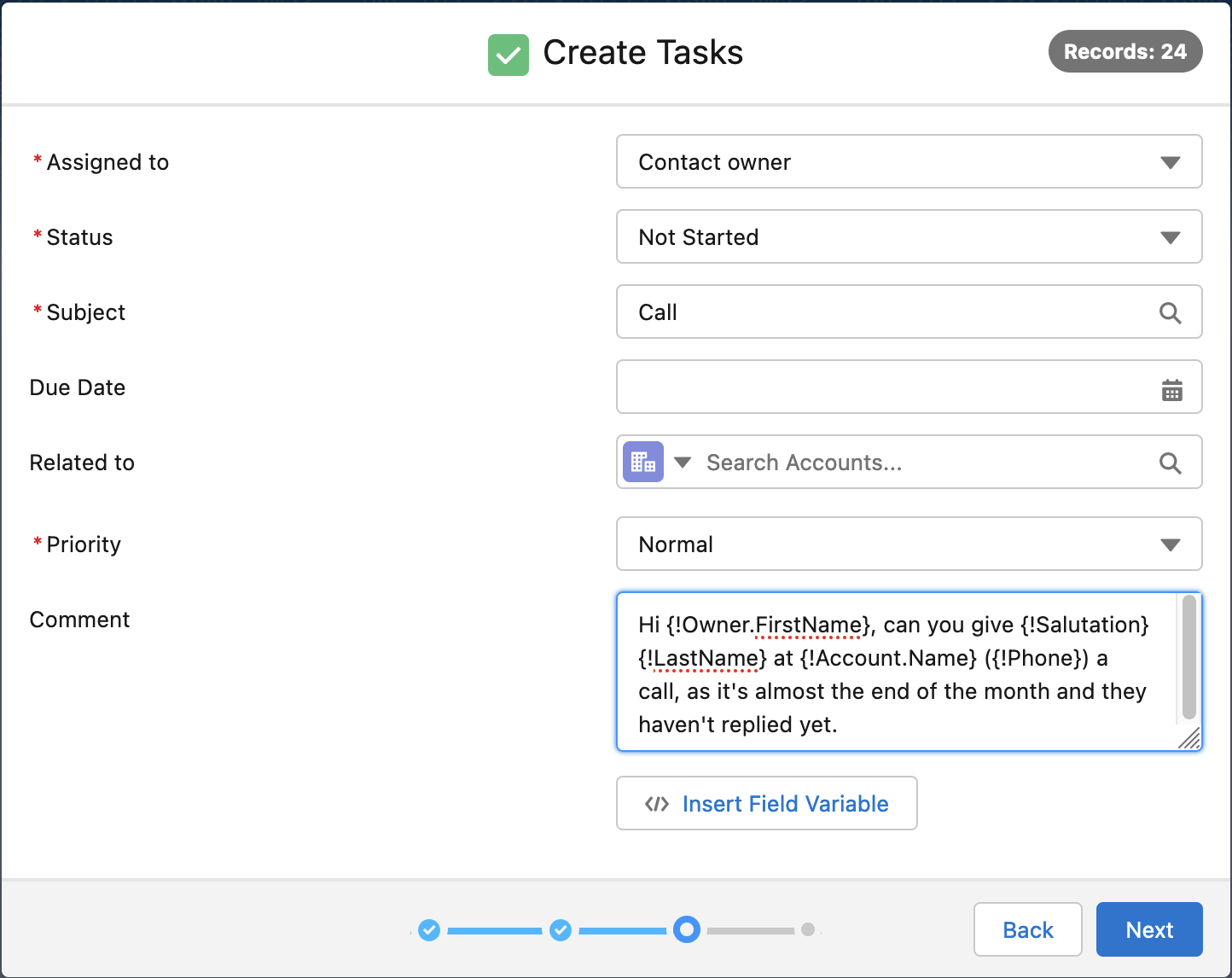Click the Subject field containing Call
The width and height of the screenshot is (1232, 978).
909,311
